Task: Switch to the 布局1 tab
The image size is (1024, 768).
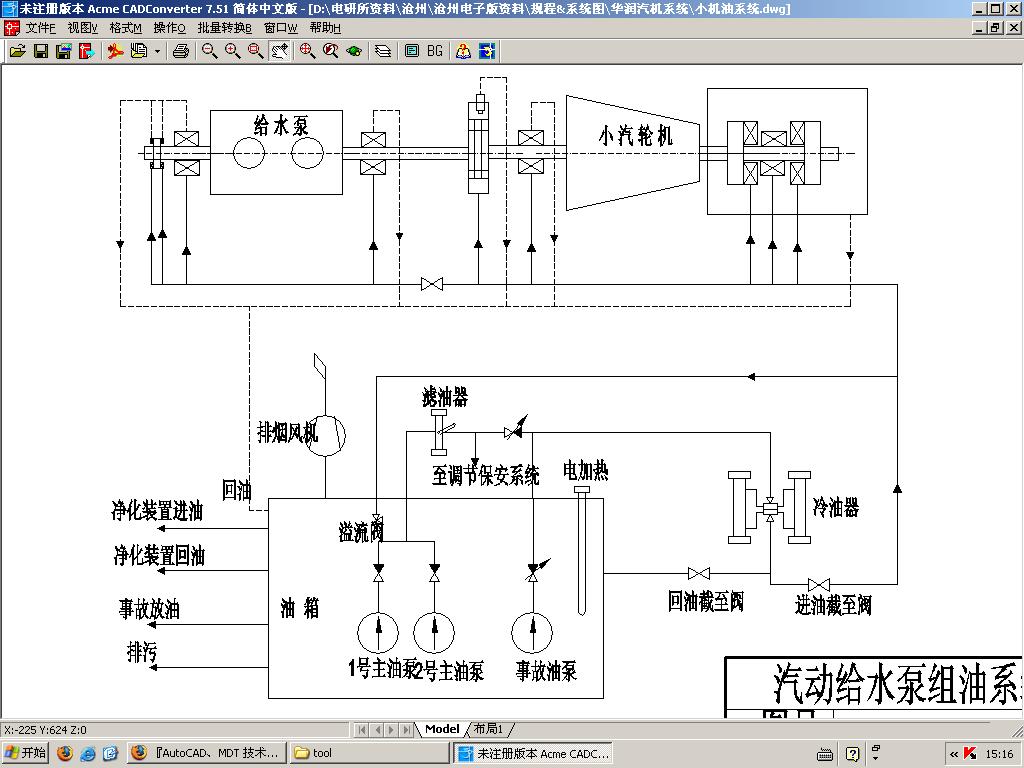Action: [x=489, y=729]
